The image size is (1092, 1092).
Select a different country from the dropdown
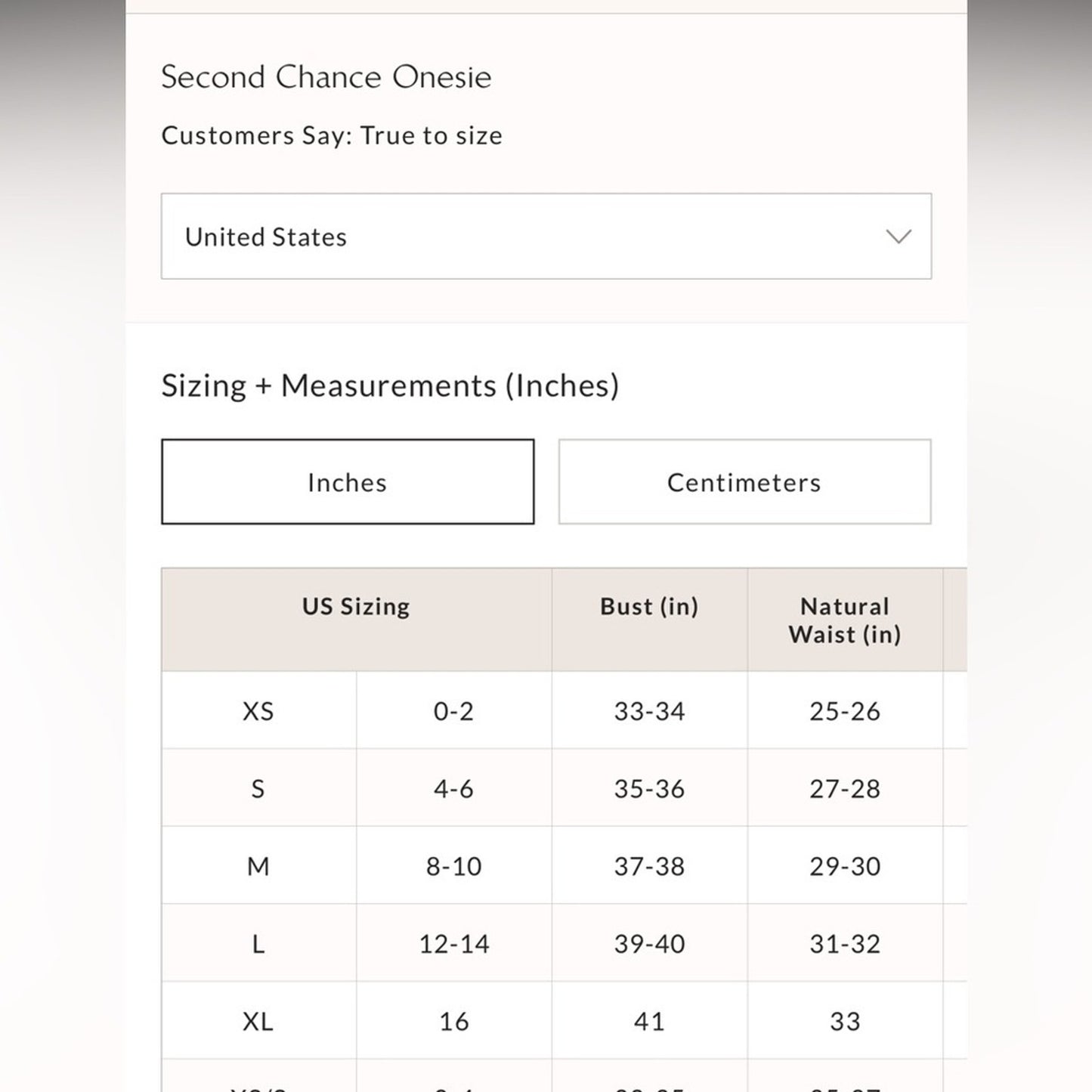[546, 237]
